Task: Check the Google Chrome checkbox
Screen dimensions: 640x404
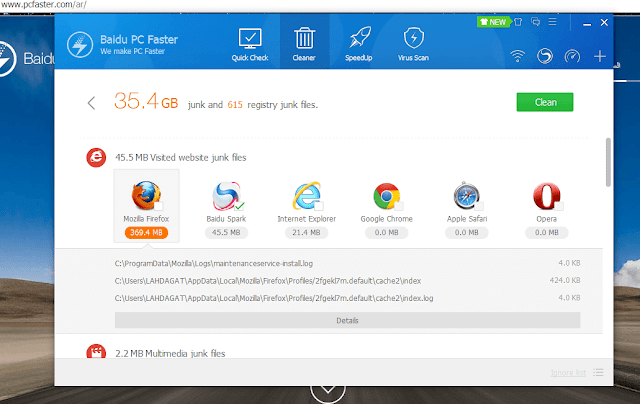Action: [x=399, y=206]
